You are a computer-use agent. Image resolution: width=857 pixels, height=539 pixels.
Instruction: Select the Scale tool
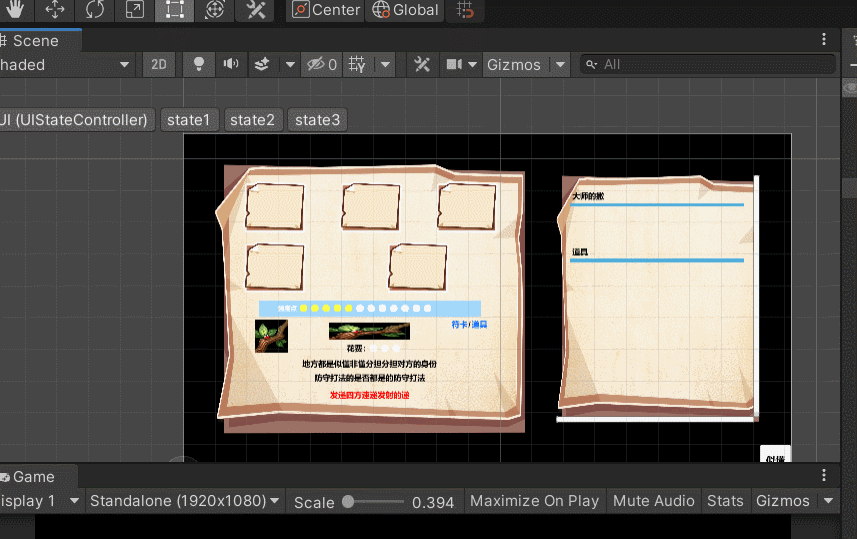point(134,9)
